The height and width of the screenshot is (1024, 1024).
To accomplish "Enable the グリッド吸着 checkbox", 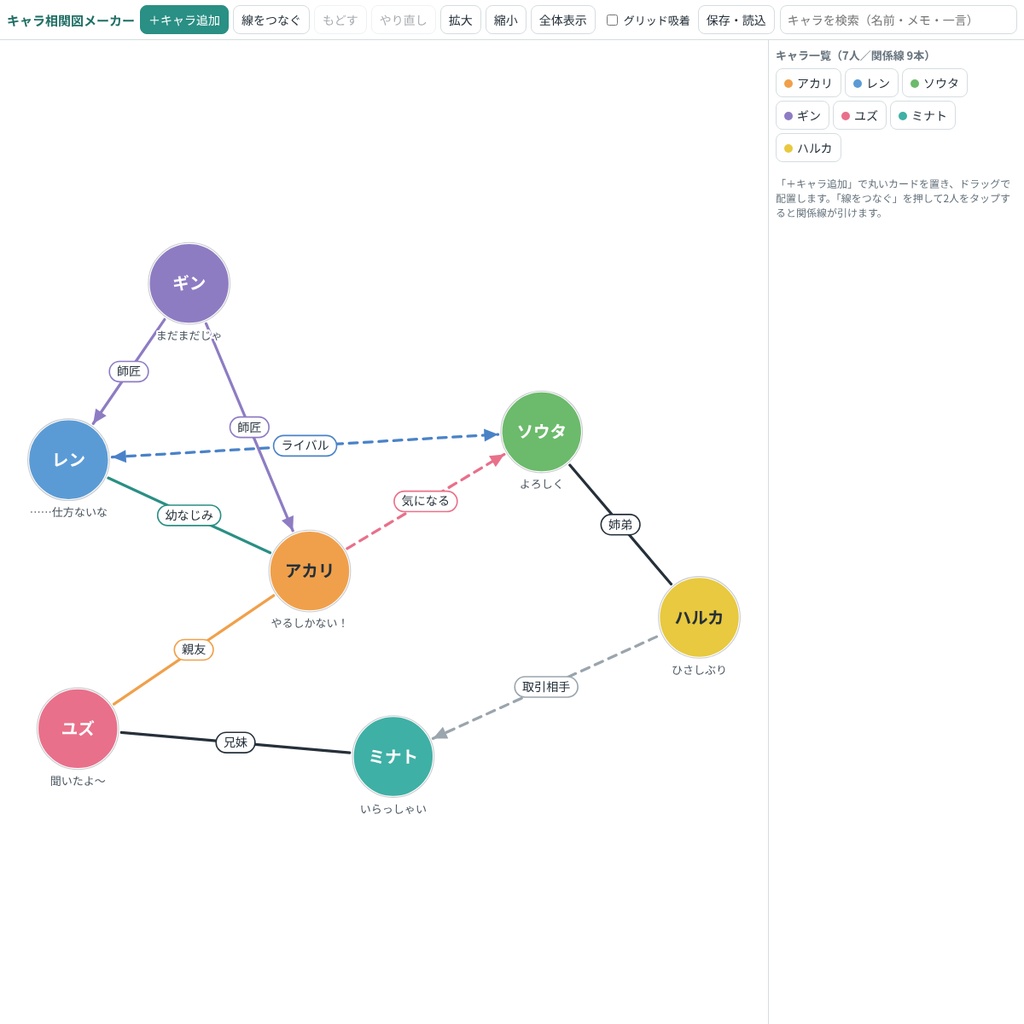I will point(612,20).
